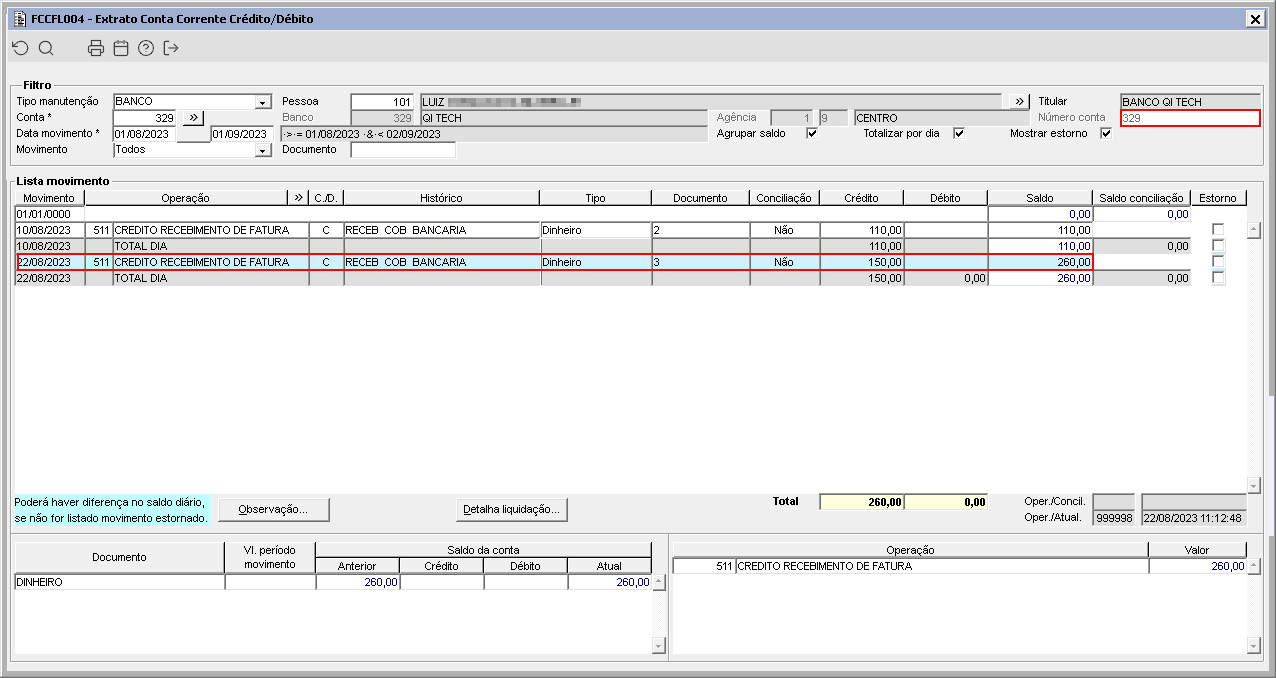Viewport: 1276px width, 678px height.
Task: Click the Histórico column header
Action: (441, 198)
